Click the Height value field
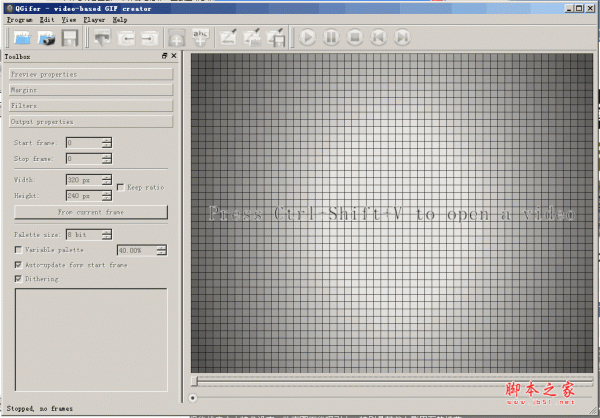The image size is (600, 418). (x=84, y=196)
